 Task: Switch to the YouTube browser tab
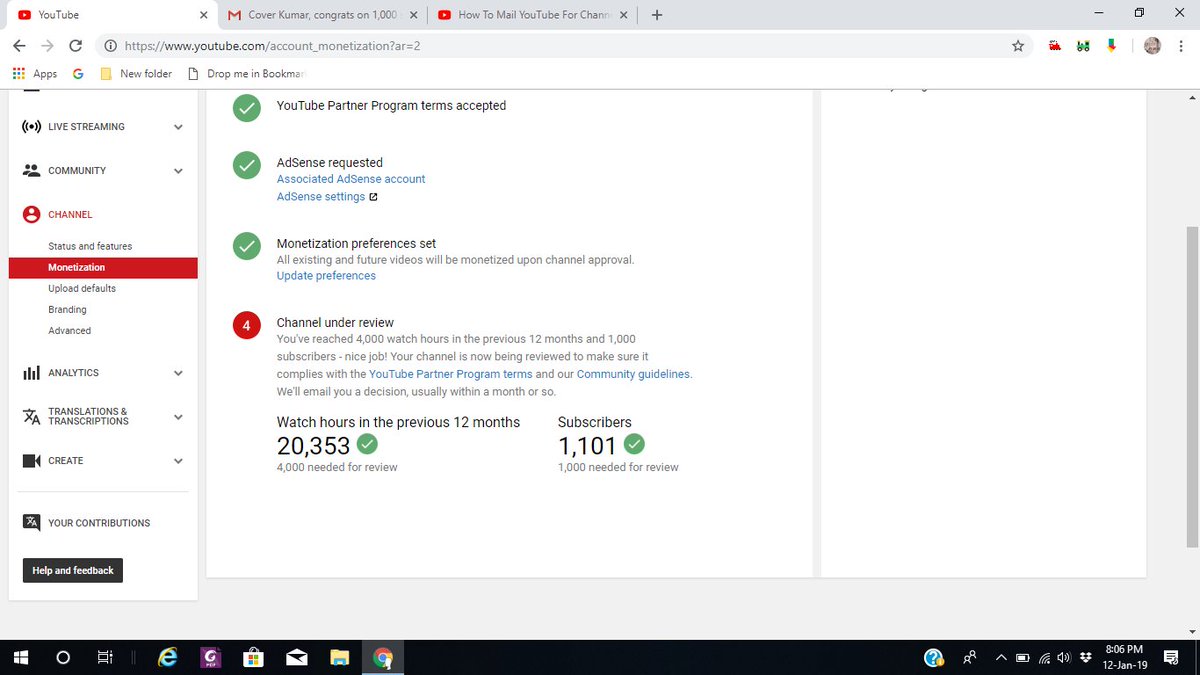110,15
